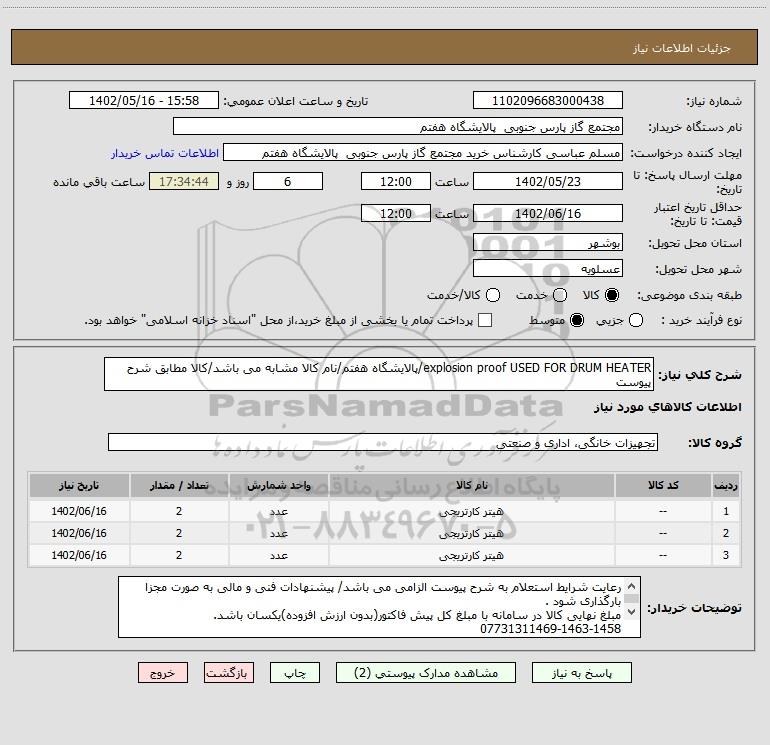
Task: Select the جزیی purchase type radio
Action: point(636,320)
